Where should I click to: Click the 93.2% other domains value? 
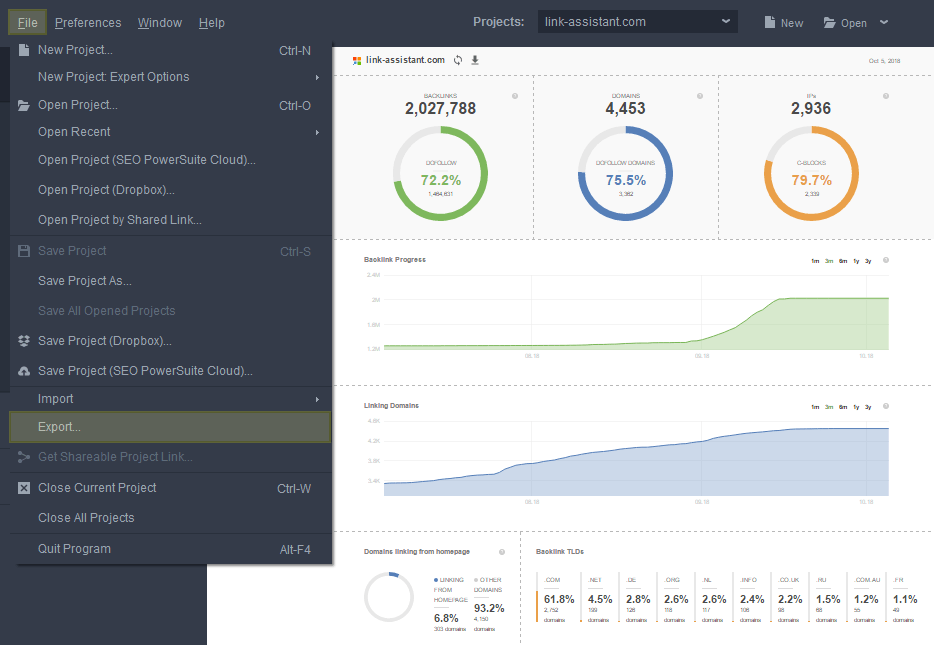point(489,608)
